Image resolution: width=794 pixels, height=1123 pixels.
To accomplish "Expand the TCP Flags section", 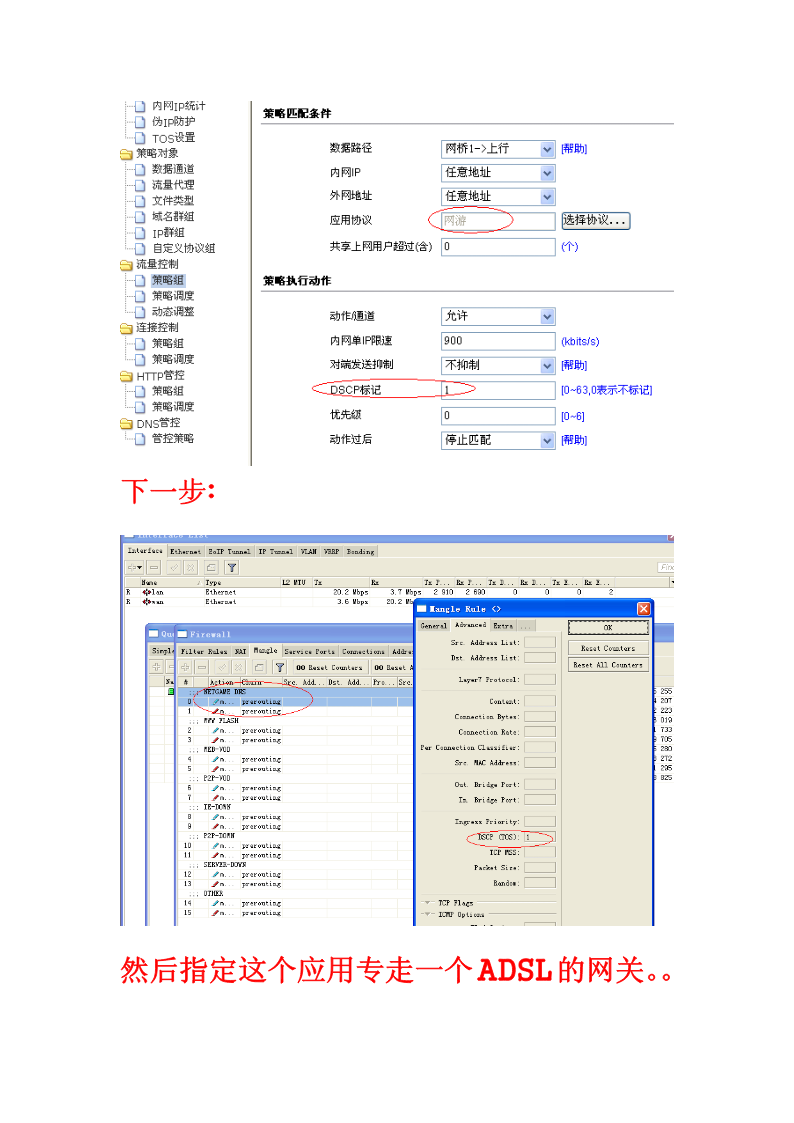I will coord(428,902).
